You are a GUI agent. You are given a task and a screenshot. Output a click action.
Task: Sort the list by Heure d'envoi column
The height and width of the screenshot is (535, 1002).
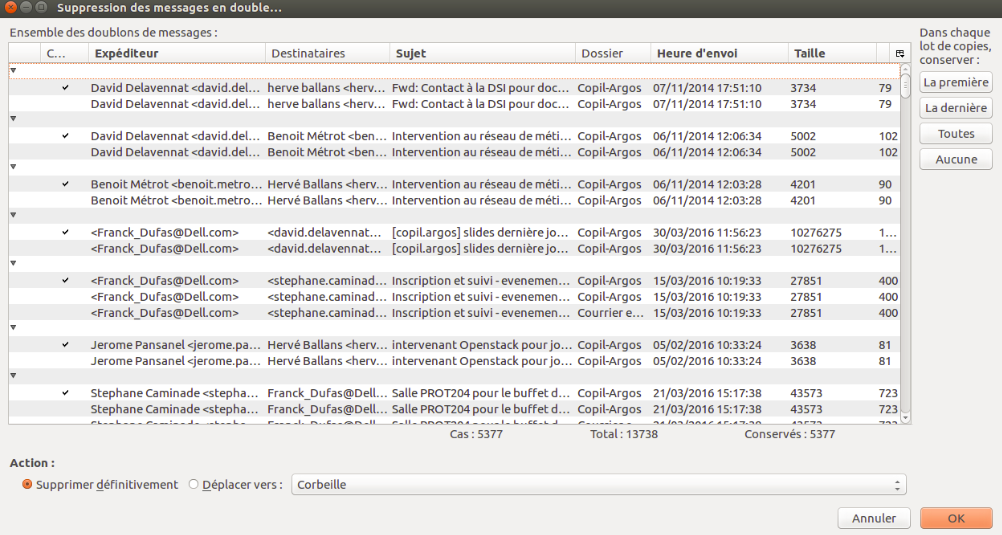coord(718,53)
